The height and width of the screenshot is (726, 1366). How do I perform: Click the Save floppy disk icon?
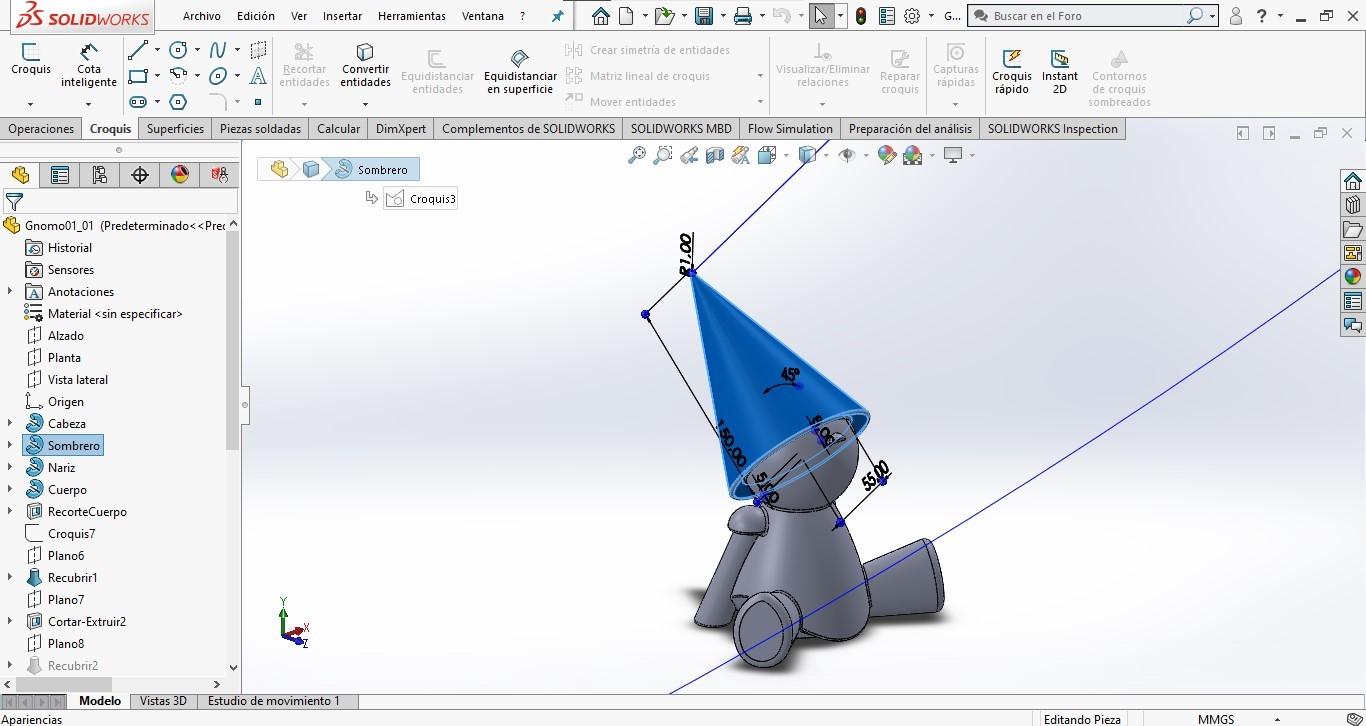click(704, 16)
